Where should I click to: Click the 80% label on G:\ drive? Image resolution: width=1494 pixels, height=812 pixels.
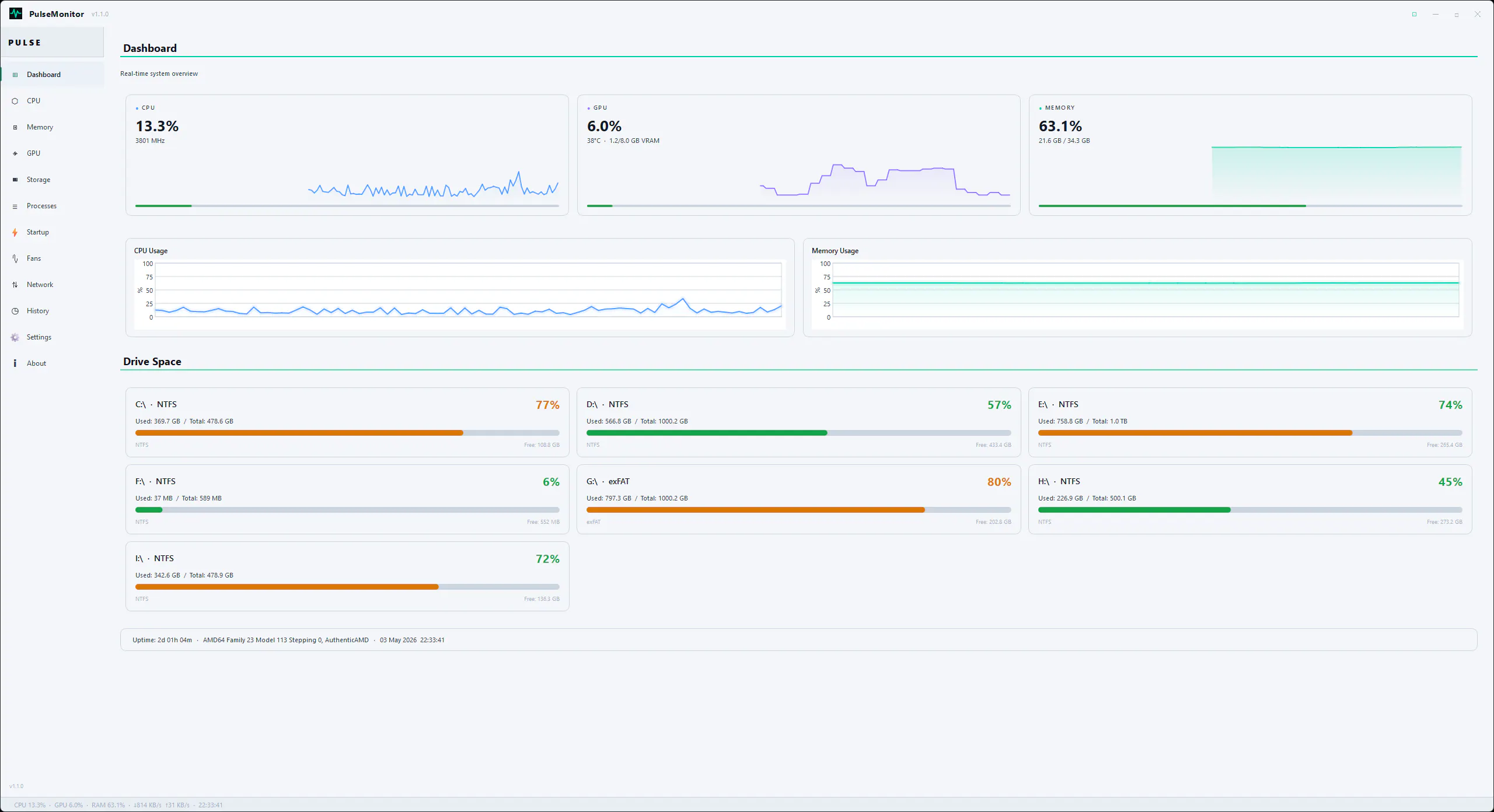tap(999, 482)
